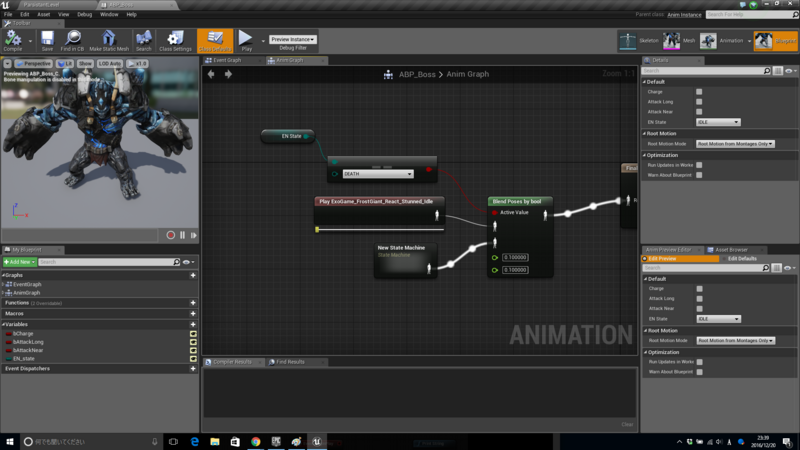The height and width of the screenshot is (450, 800).
Task: Add a new Graph with plus icon
Action: (193, 276)
